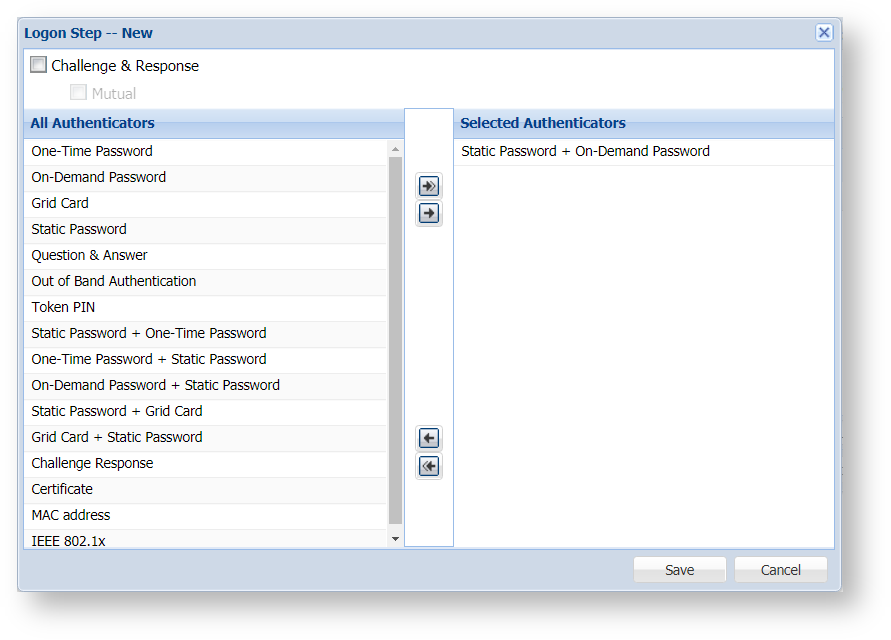Click the add all authenticators double-arrow button

(429, 186)
